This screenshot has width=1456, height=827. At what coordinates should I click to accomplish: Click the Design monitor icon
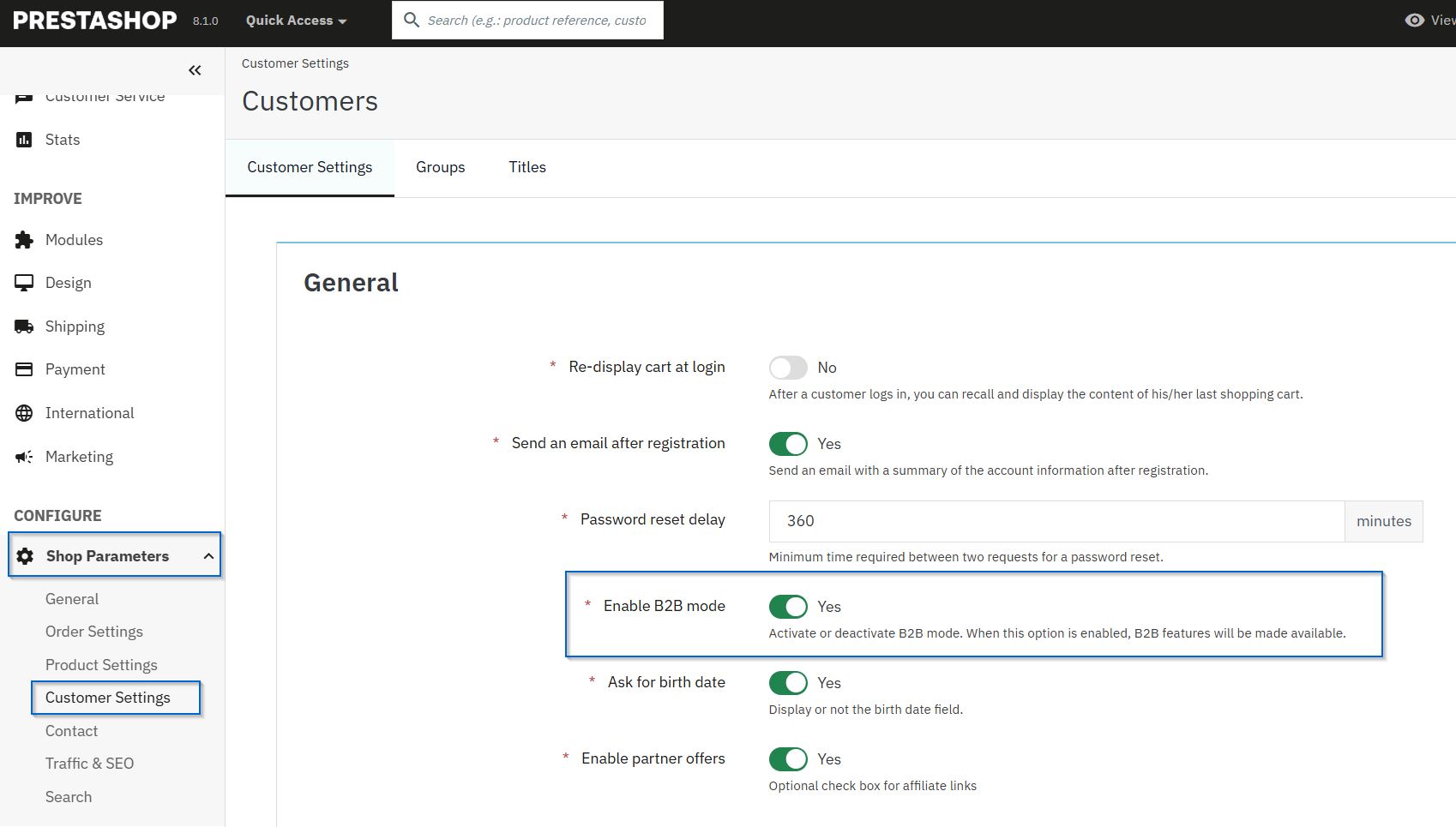24,283
